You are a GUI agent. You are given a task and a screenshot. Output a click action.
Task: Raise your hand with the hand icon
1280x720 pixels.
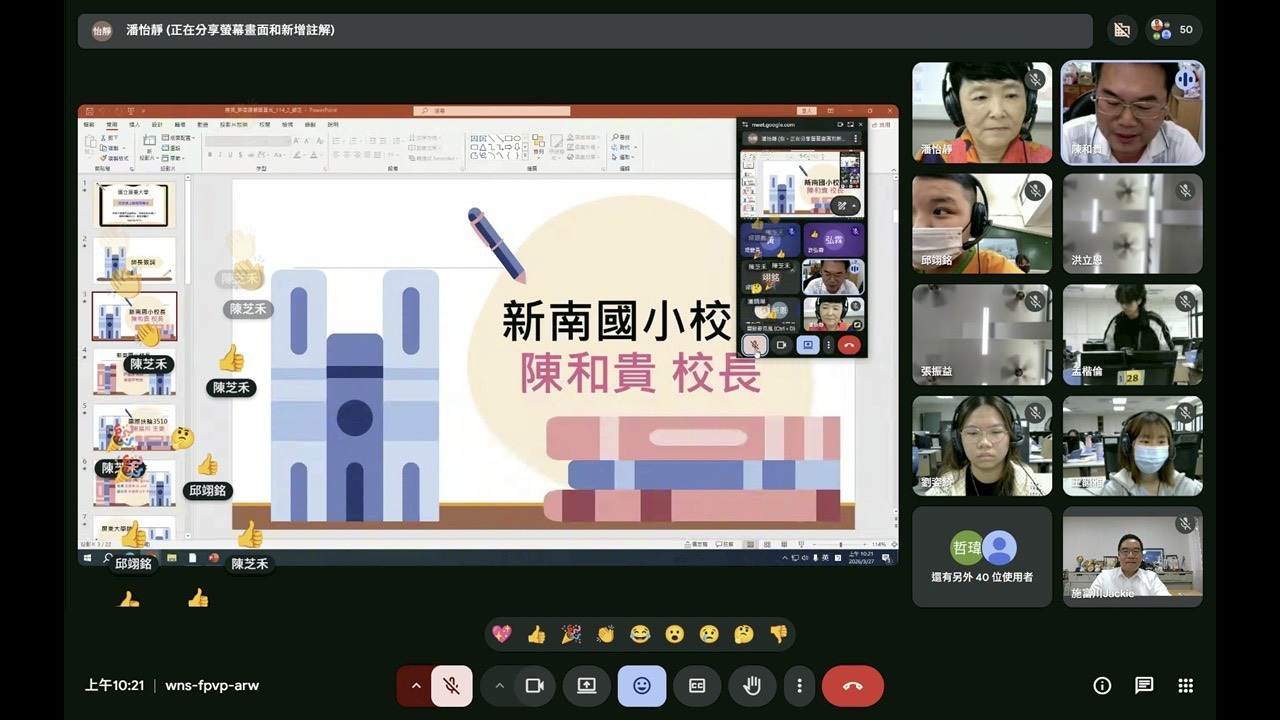(752, 686)
